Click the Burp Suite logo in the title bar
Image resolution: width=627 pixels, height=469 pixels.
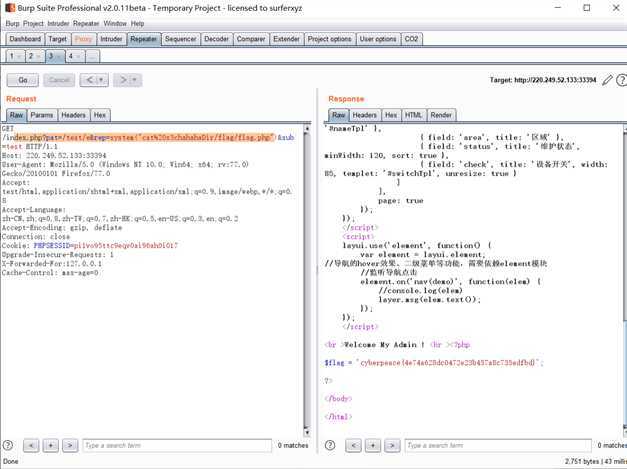pyautogui.click(x=10, y=8)
